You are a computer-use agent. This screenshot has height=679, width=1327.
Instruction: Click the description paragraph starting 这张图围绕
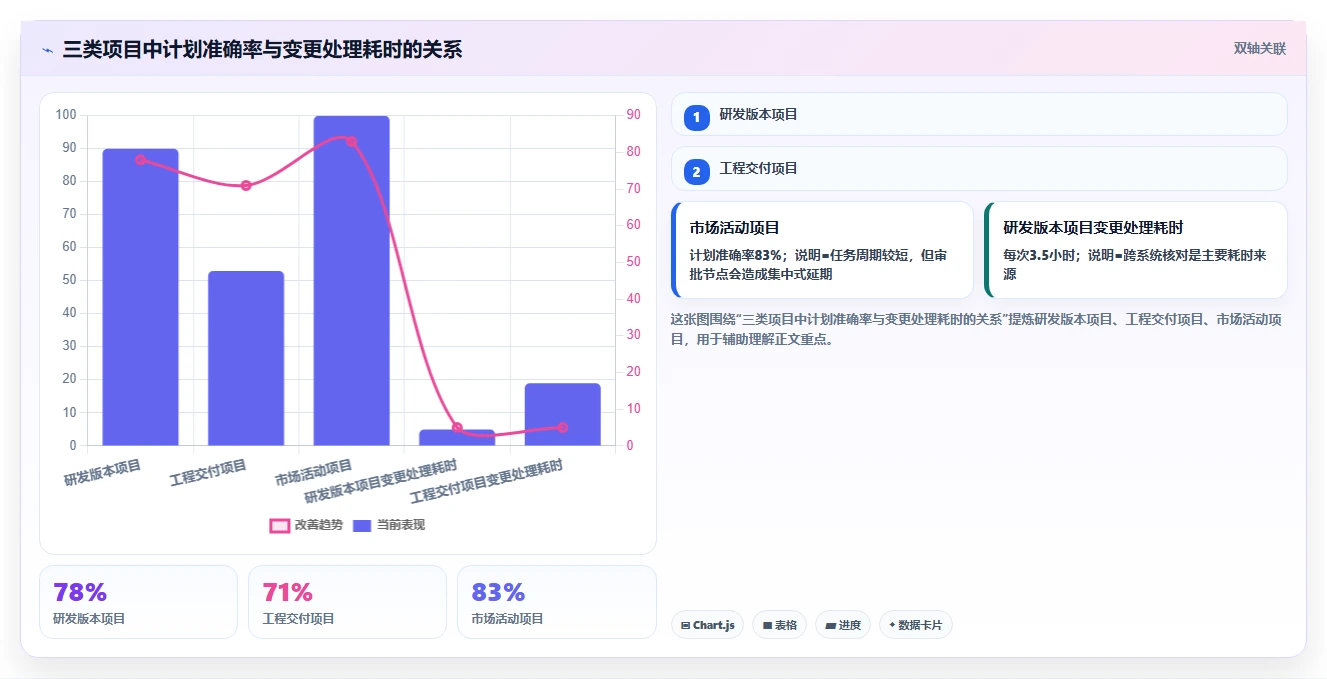click(x=977, y=329)
